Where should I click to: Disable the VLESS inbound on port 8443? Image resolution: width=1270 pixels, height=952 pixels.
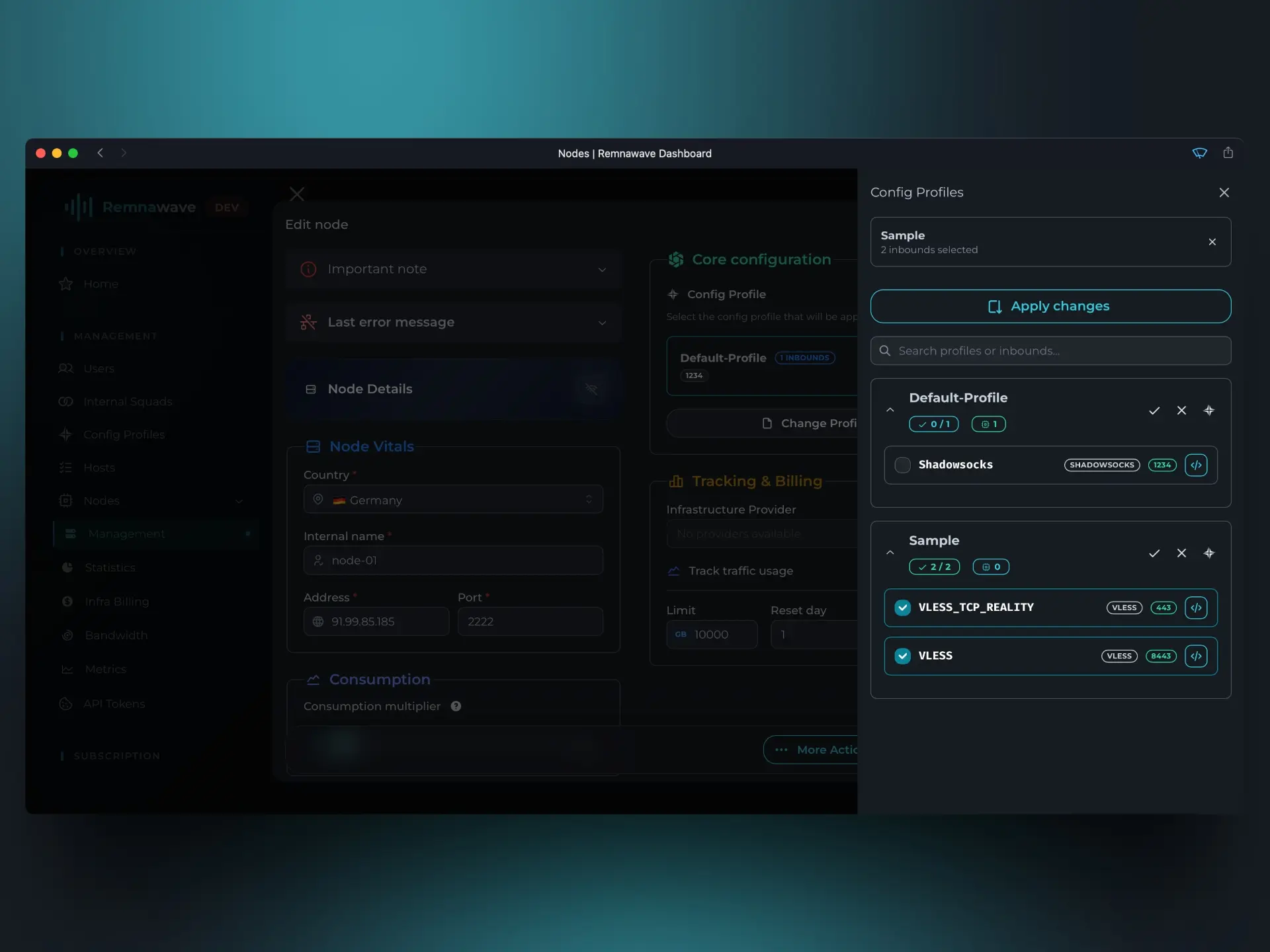(902, 656)
